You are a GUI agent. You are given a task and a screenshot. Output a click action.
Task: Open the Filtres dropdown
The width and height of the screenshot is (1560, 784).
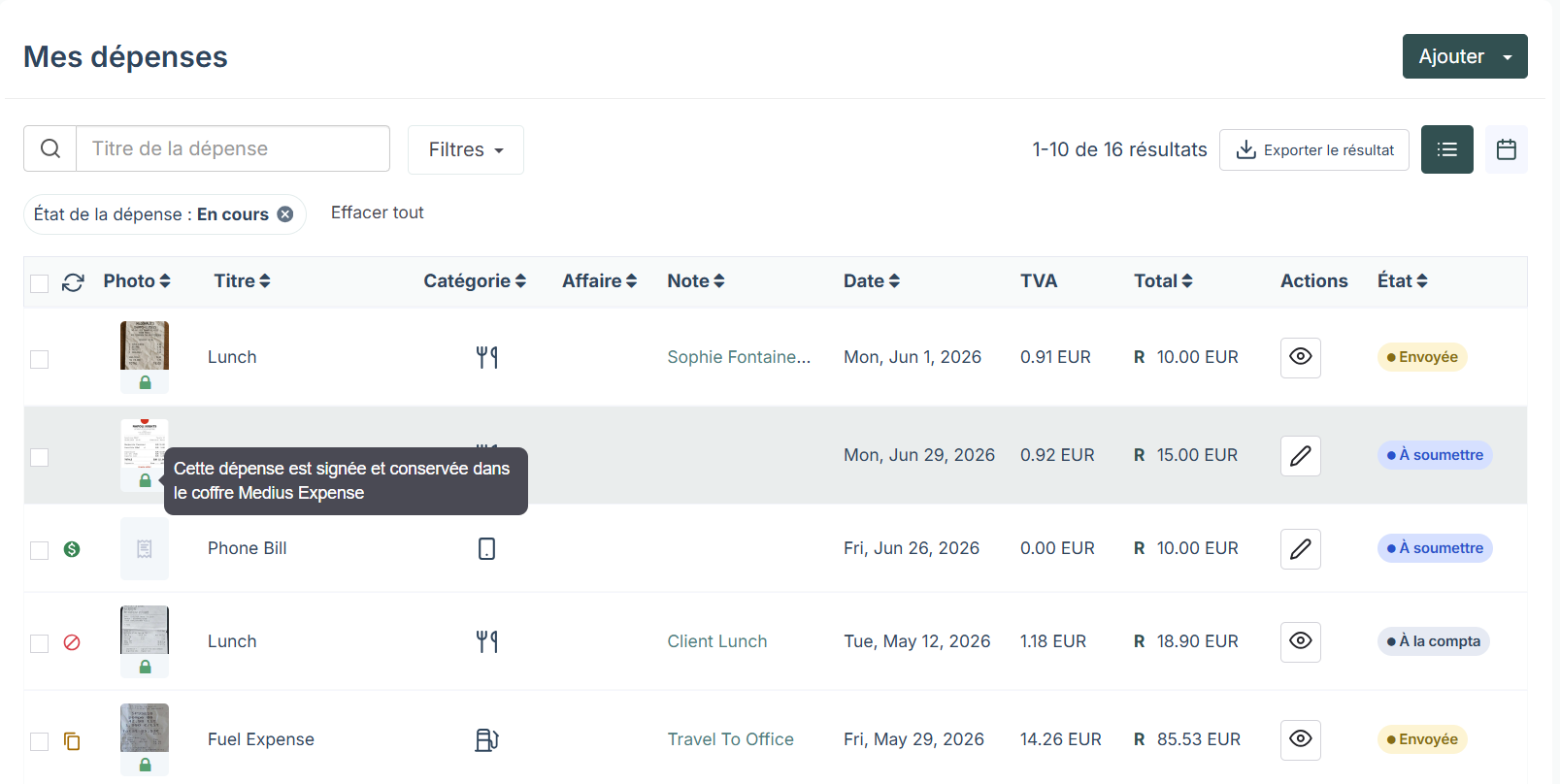pyautogui.click(x=466, y=149)
